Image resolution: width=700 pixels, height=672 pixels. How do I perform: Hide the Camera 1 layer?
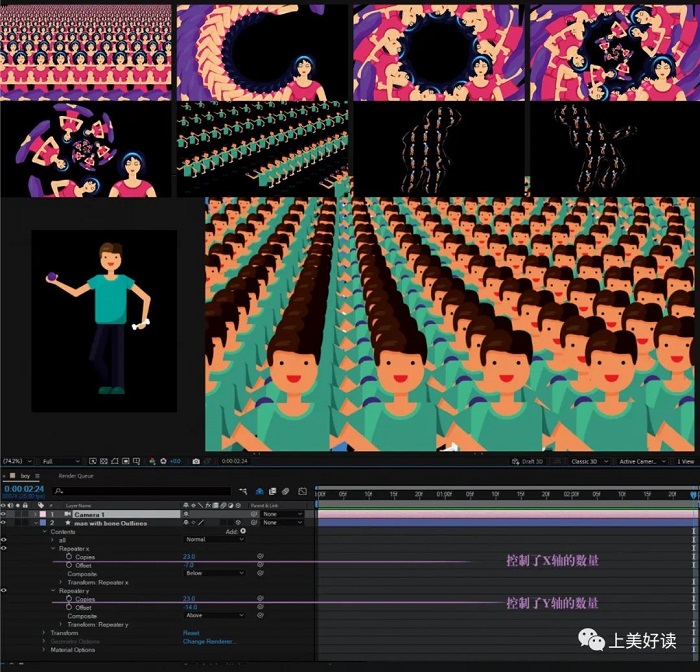5,514
